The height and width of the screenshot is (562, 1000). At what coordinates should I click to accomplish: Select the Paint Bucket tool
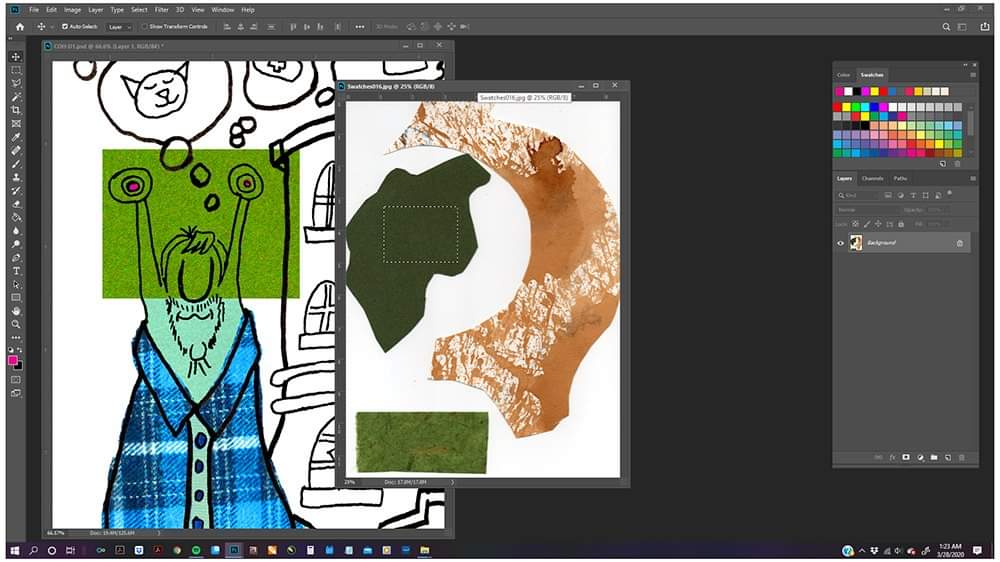16,218
